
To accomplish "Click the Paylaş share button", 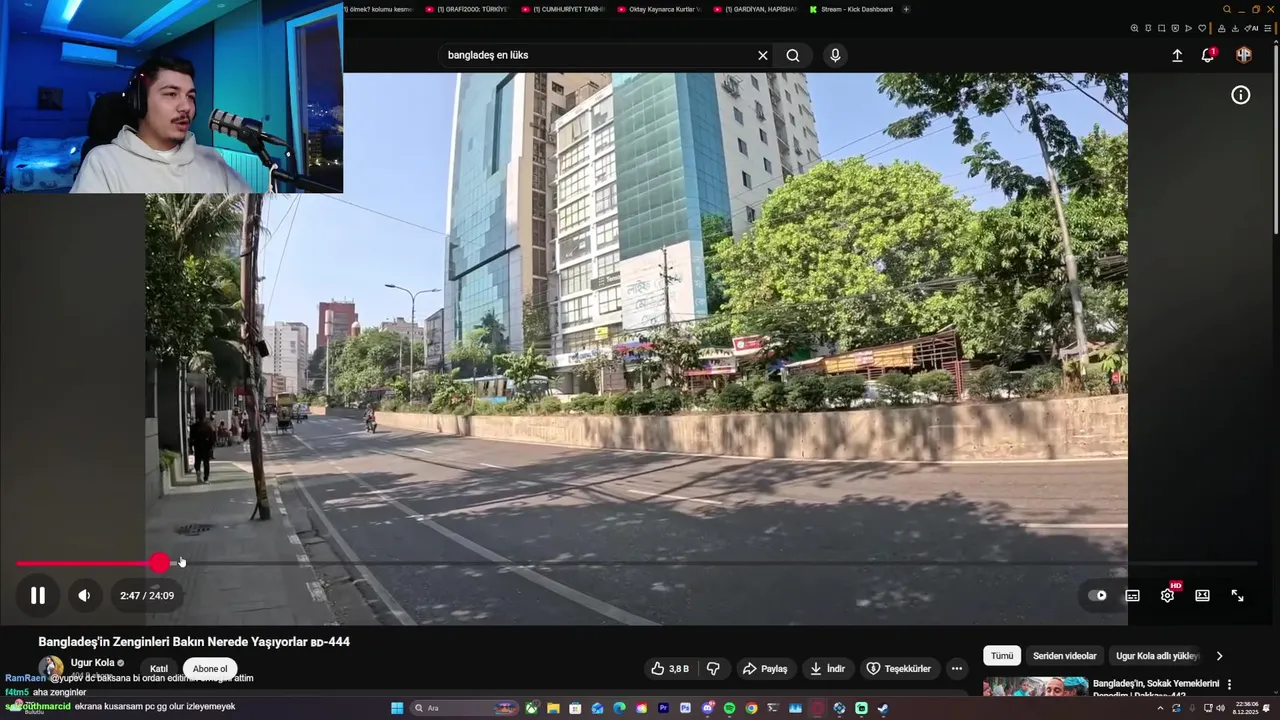I will pyautogui.click(x=764, y=668).
